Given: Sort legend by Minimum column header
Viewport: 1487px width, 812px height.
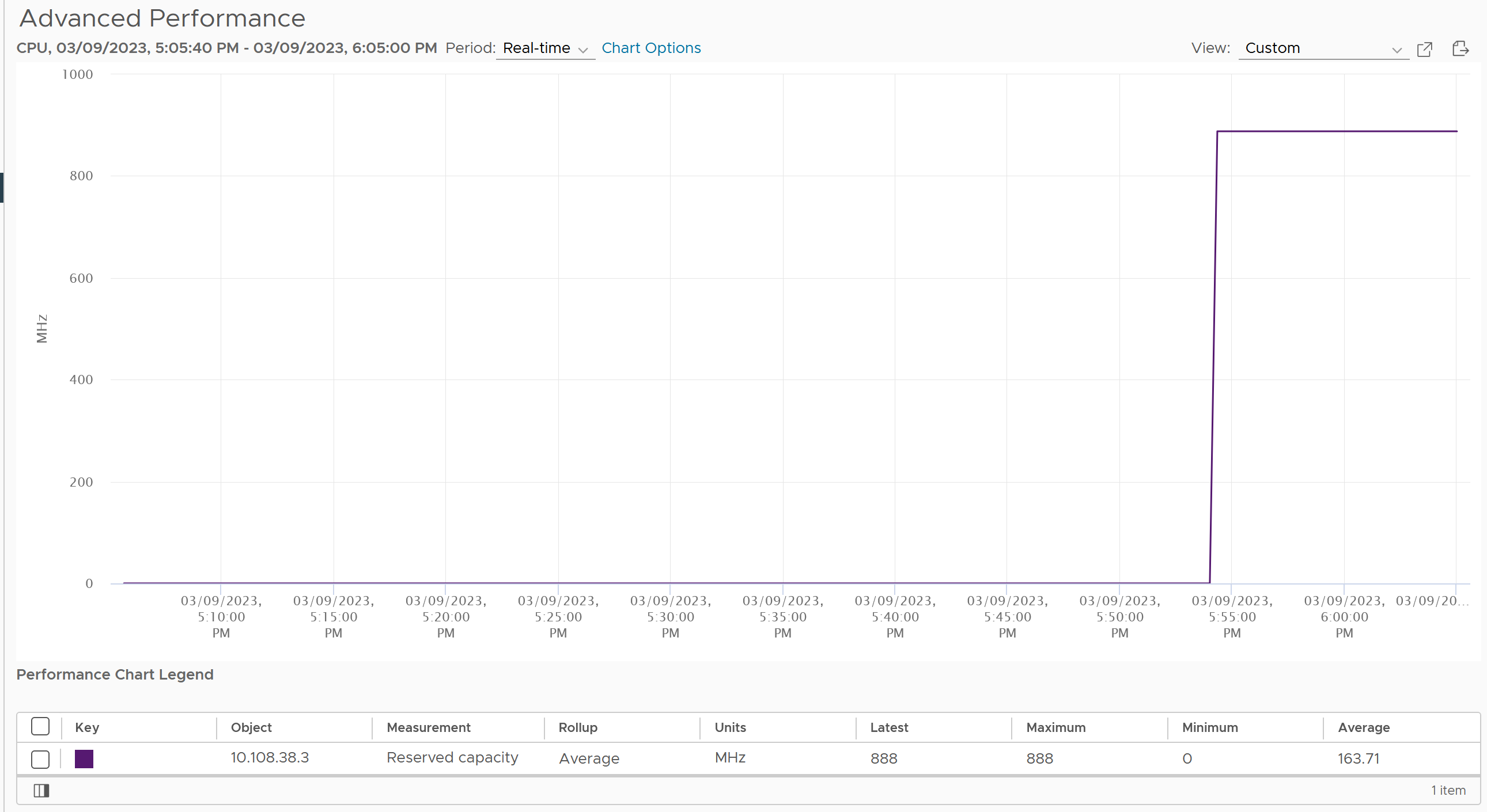Looking at the screenshot, I should pyautogui.click(x=1210, y=727).
